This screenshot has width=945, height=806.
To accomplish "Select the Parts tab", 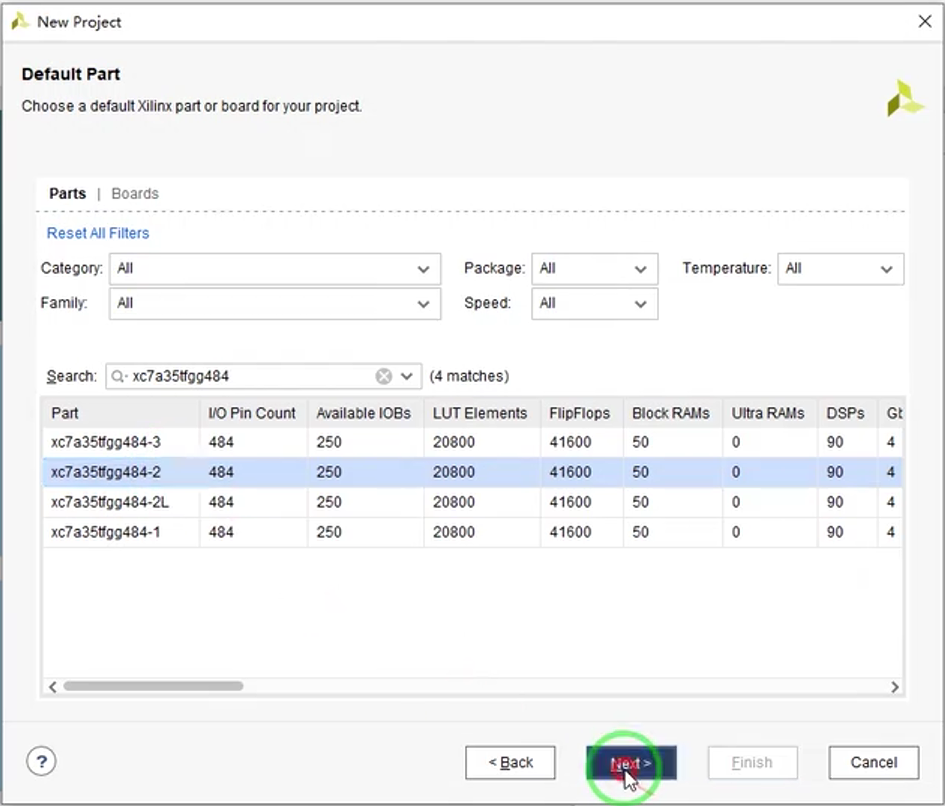I will coord(68,194).
